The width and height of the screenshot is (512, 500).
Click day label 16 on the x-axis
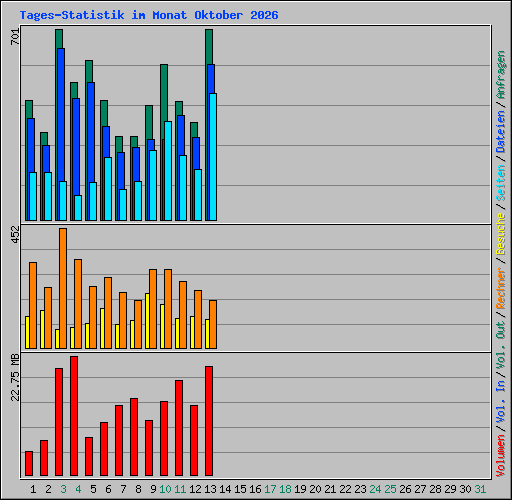[255, 489]
